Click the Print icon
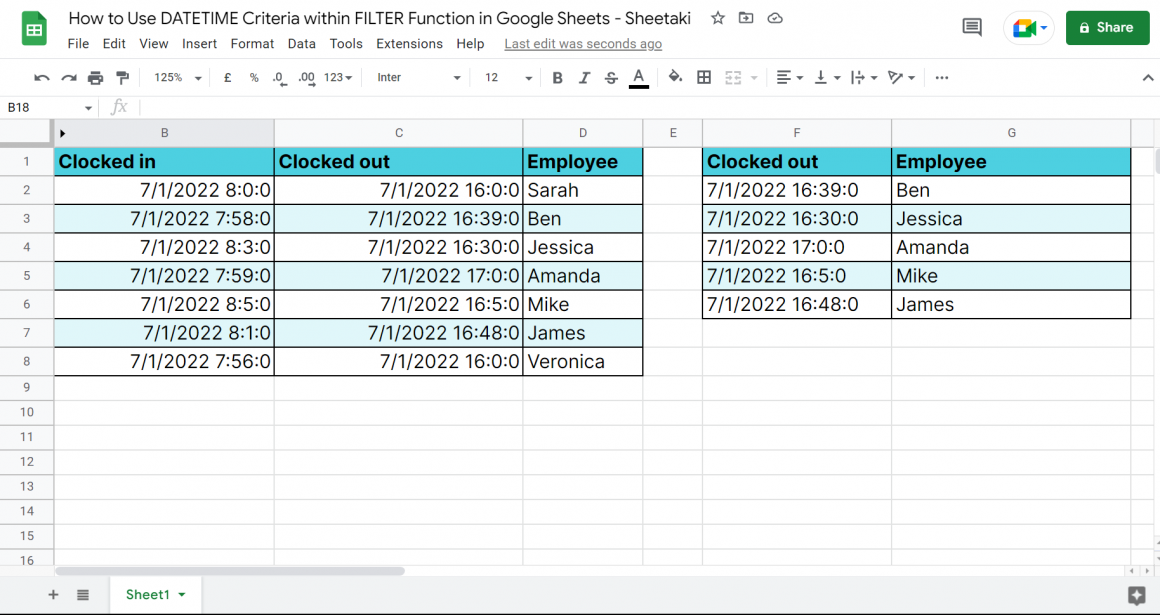This screenshot has width=1160, height=615. (x=94, y=77)
